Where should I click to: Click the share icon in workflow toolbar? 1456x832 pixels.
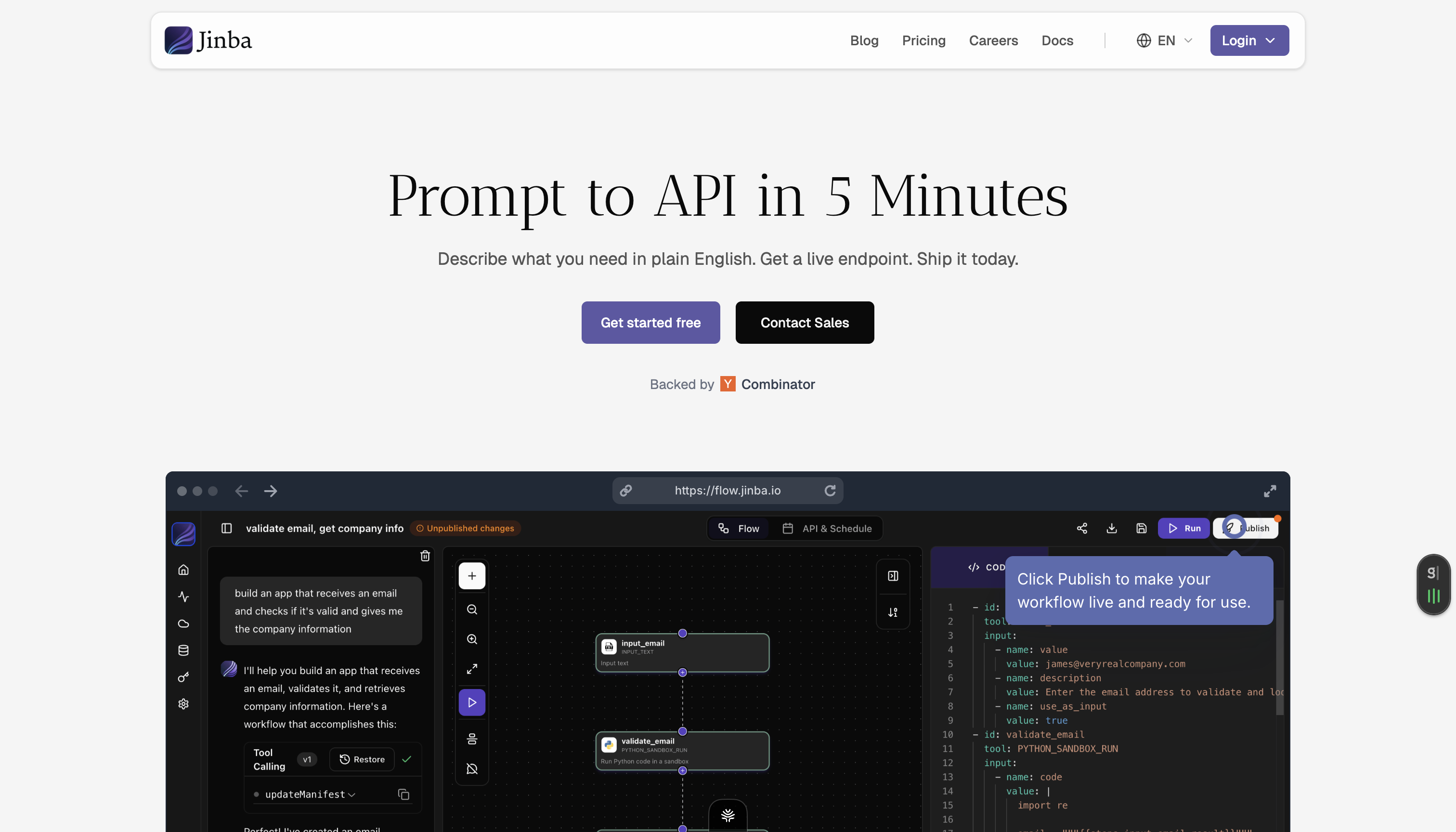[x=1082, y=528]
